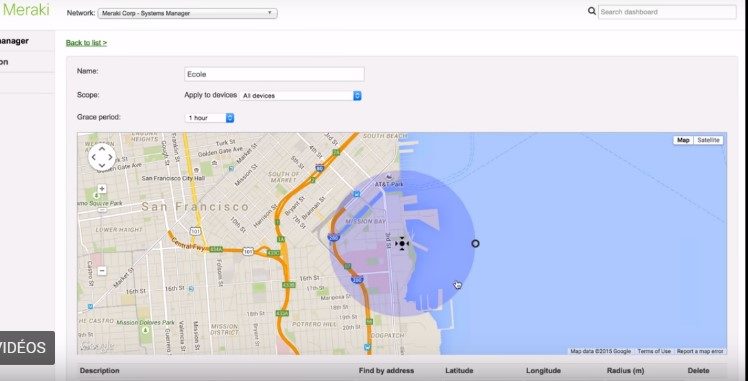748x381 pixels.
Task: Click Report a map error link
Action: (700, 351)
